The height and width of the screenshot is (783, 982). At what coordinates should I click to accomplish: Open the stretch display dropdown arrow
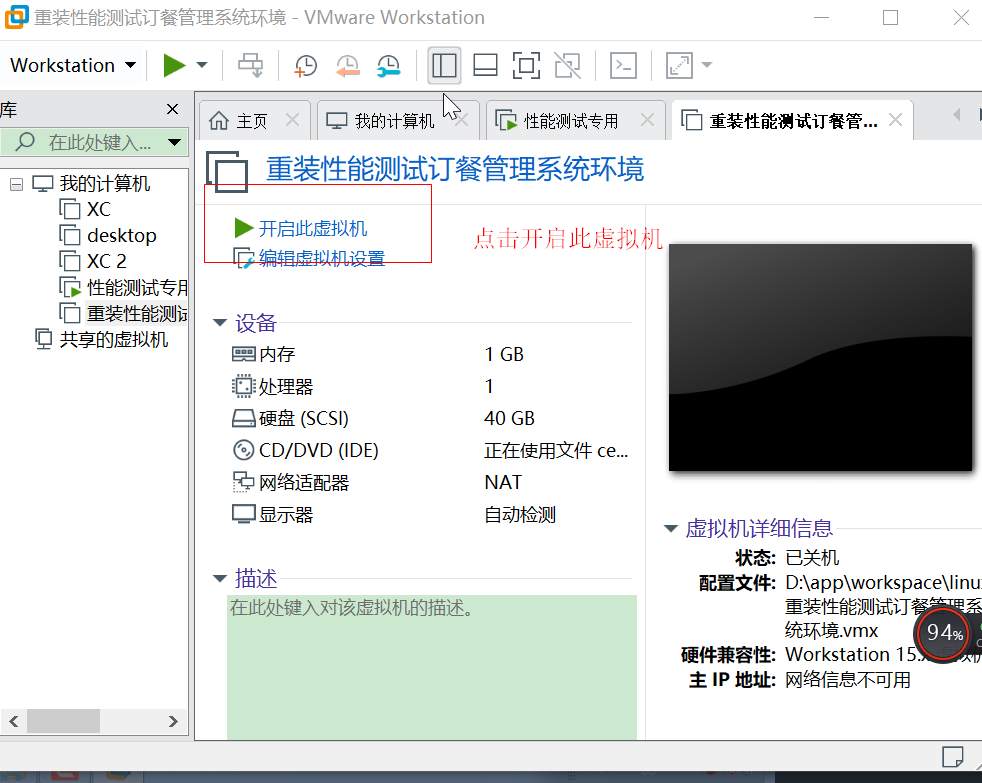pyautogui.click(x=707, y=65)
